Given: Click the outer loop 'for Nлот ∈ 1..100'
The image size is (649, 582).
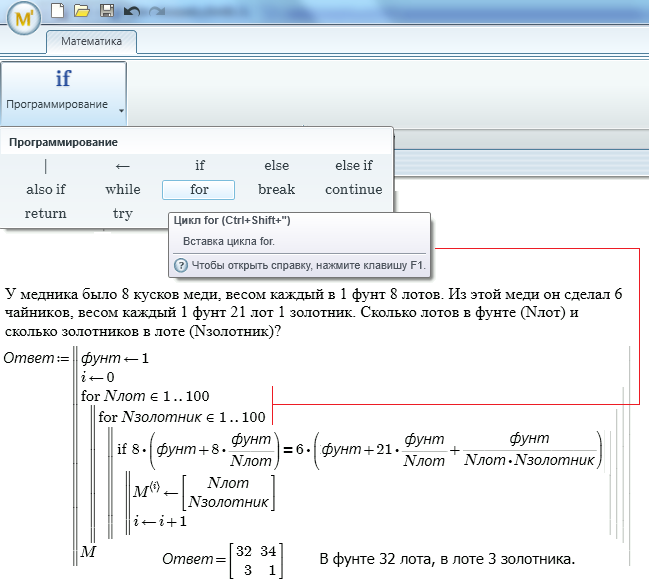Looking at the screenshot, I should 145,396.
